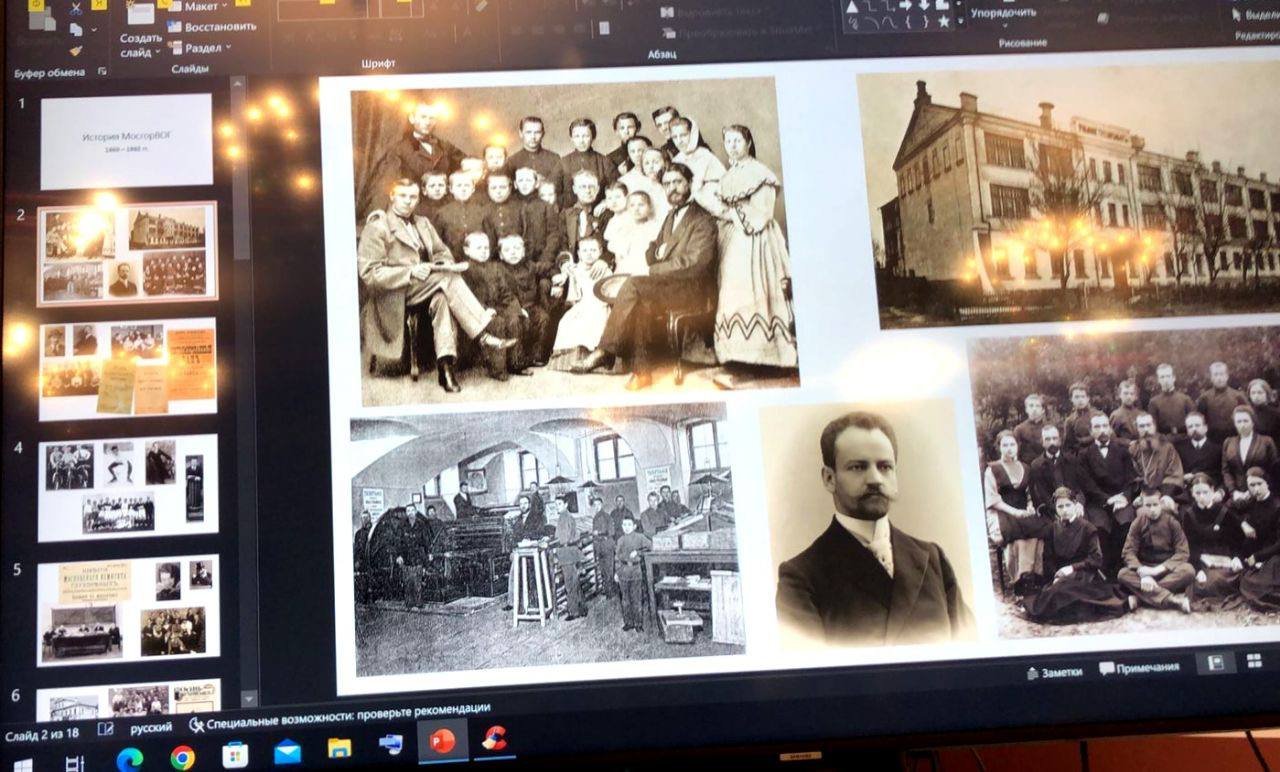Select slide 3 thumbnail in panel
The width and height of the screenshot is (1280, 772).
click(128, 369)
